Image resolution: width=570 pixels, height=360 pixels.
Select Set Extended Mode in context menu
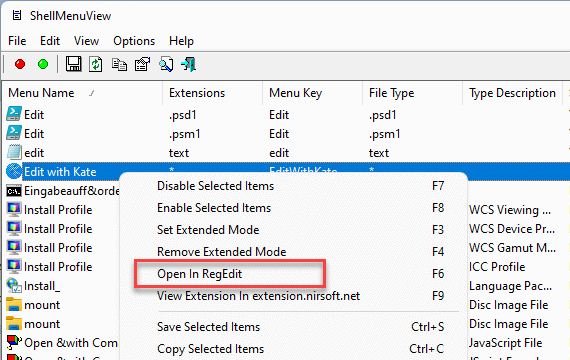click(x=294, y=230)
